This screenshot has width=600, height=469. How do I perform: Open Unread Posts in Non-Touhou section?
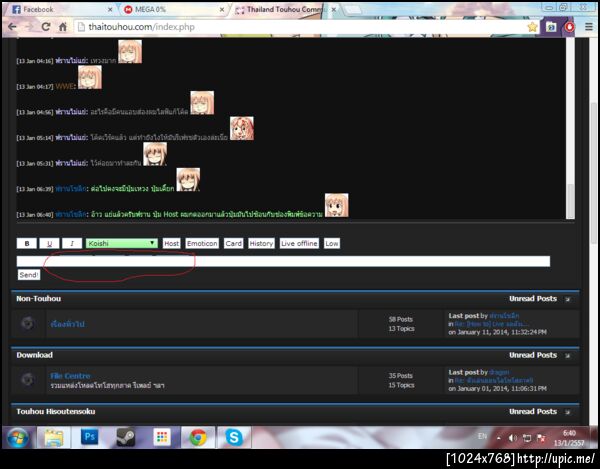point(533,298)
